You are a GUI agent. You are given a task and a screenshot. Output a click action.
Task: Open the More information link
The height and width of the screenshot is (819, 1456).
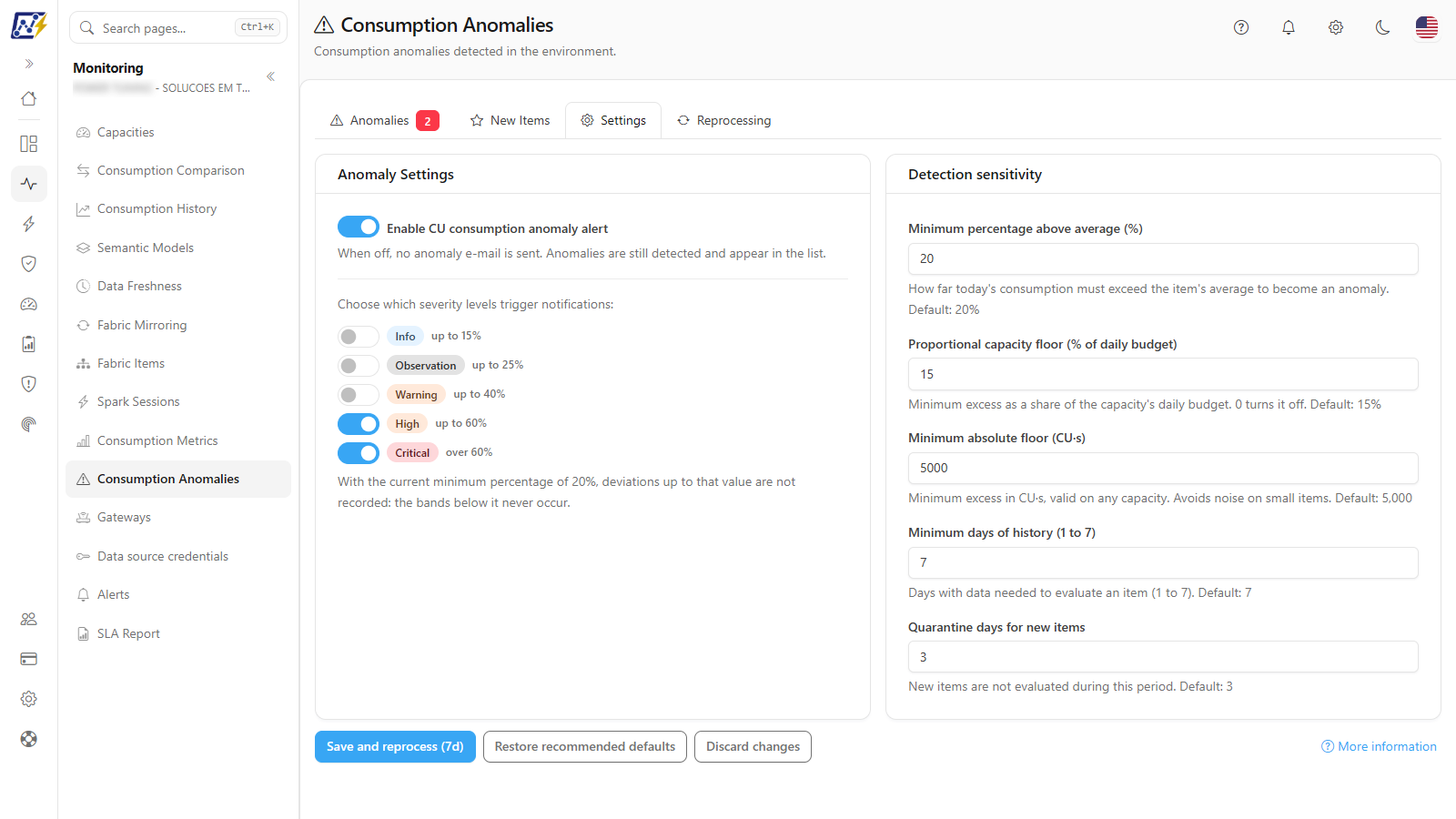click(x=1379, y=746)
